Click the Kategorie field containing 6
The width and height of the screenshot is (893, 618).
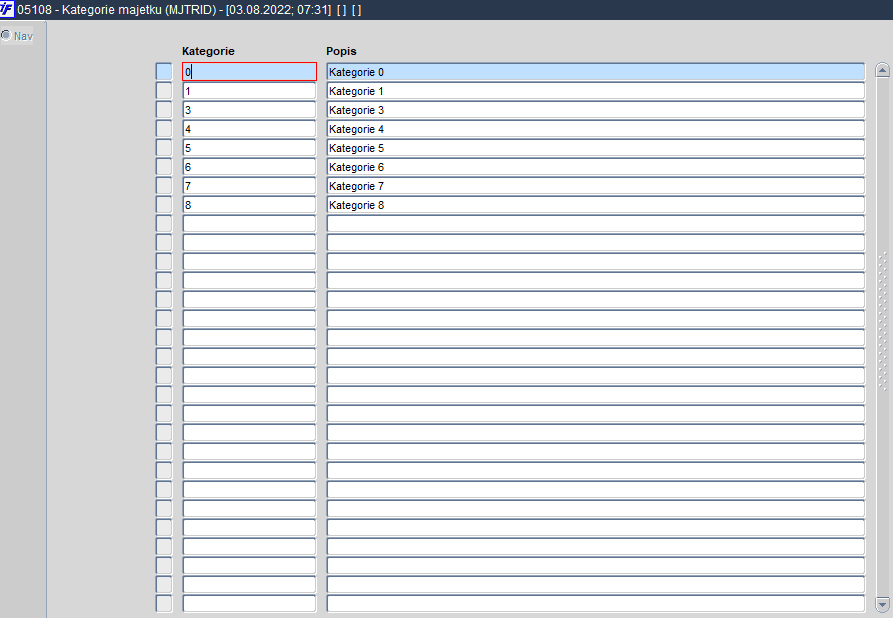coord(249,167)
